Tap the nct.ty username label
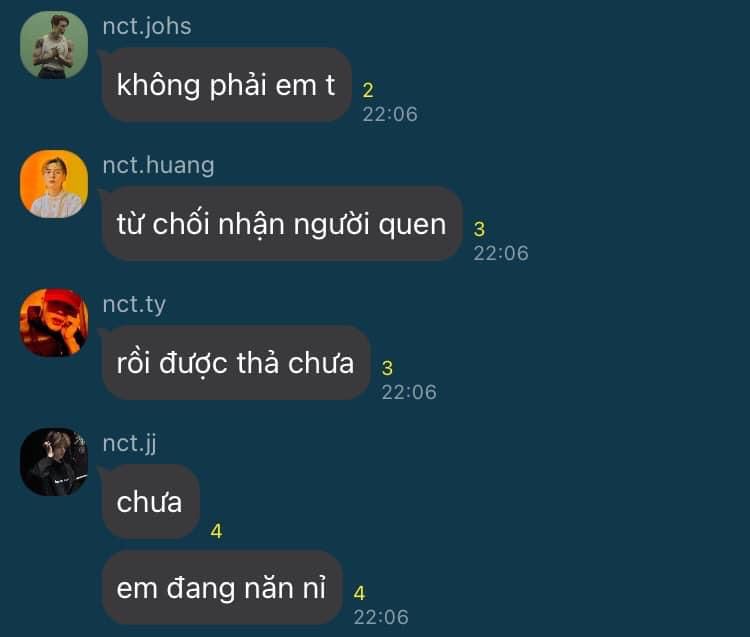The image size is (750, 637). [x=134, y=304]
